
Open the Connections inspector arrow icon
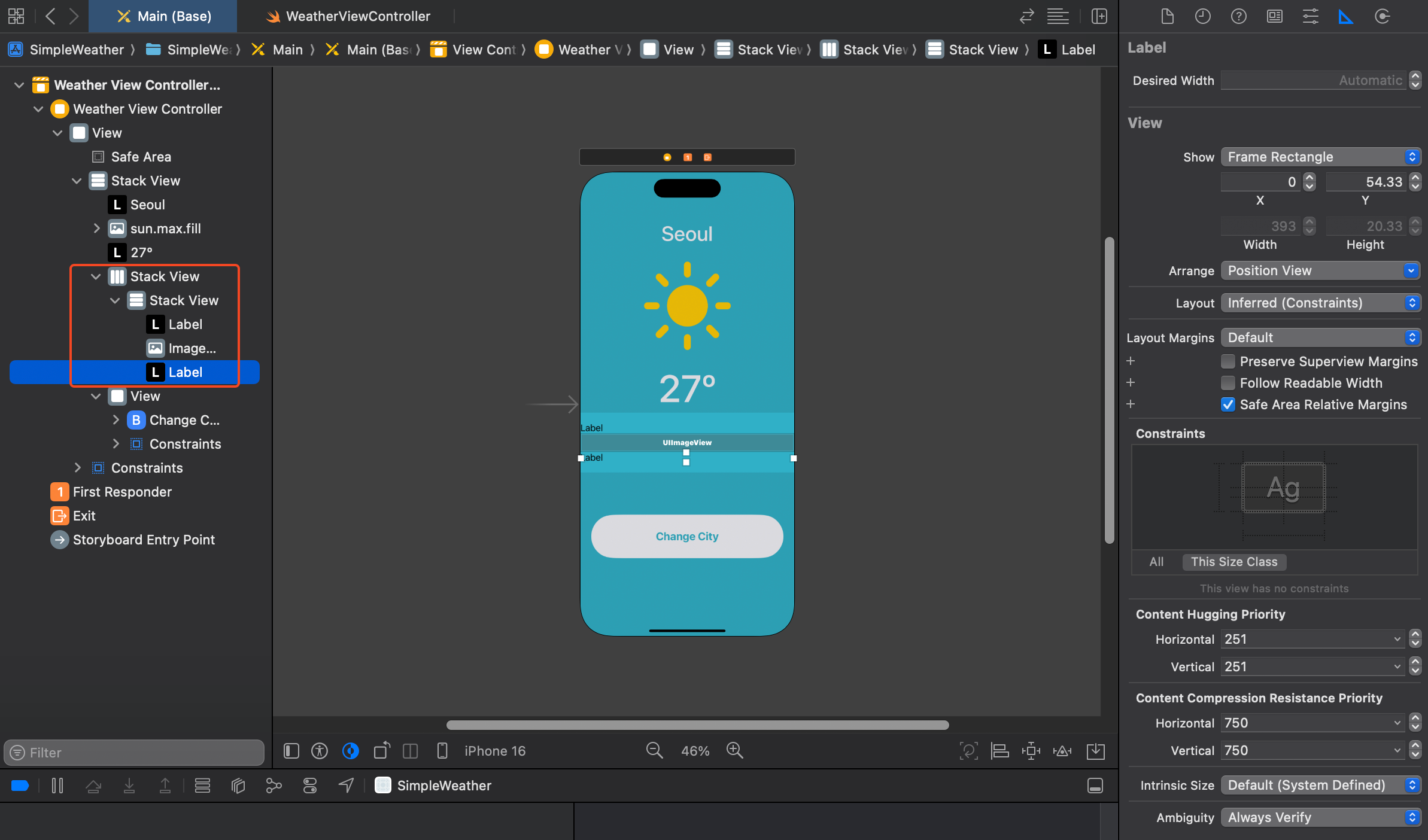point(1382,16)
